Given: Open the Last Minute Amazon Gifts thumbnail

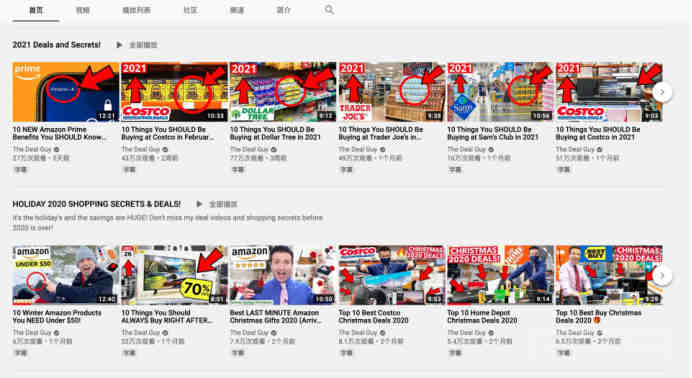Looking at the screenshot, I should click(x=283, y=275).
